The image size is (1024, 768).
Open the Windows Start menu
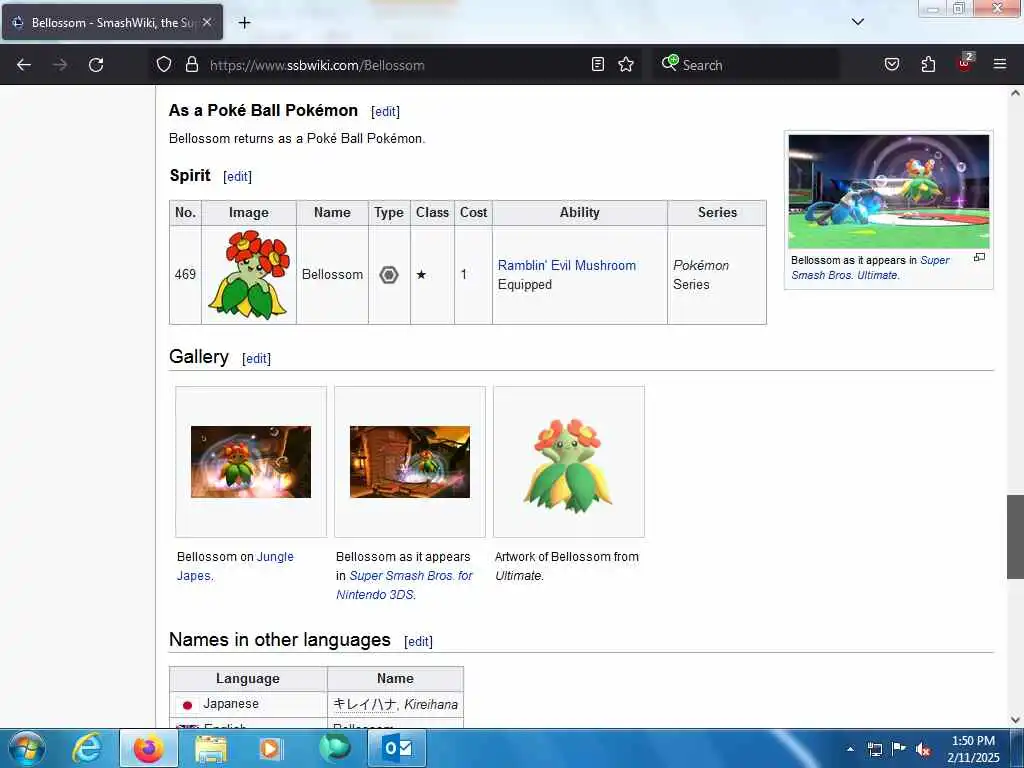(x=27, y=748)
